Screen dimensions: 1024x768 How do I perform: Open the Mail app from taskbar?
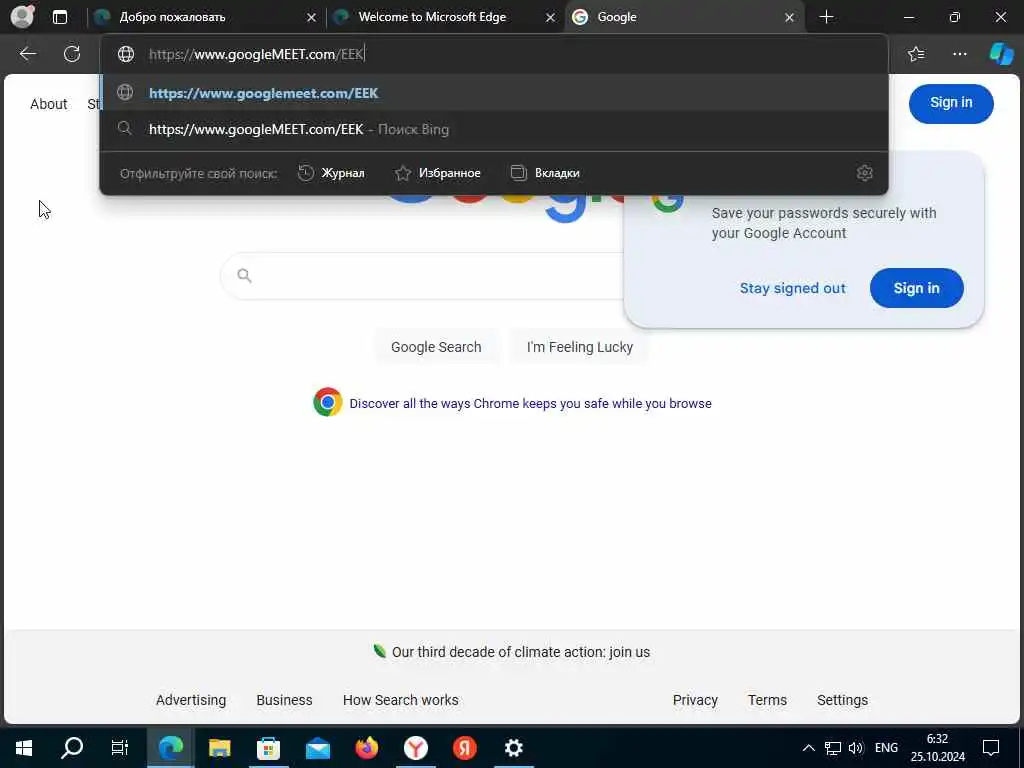click(317, 748)
